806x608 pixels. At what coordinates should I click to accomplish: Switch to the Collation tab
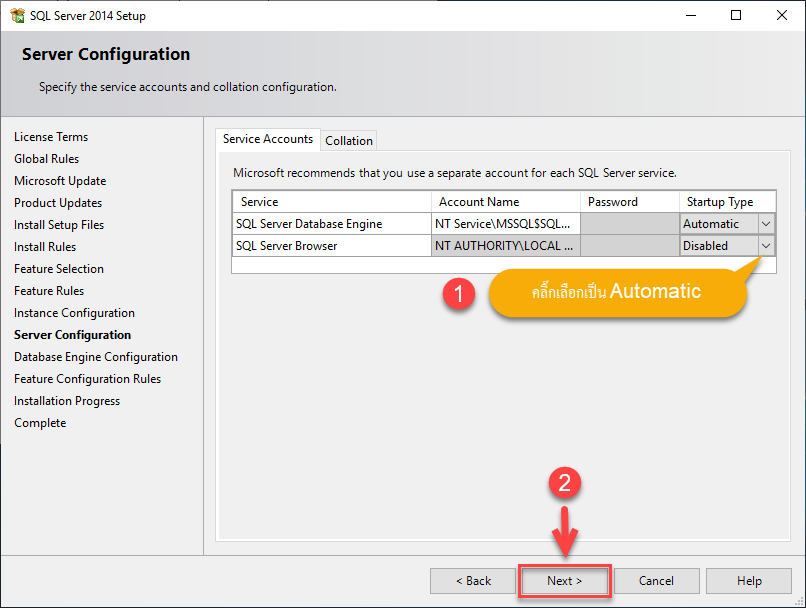click(x=349, y=140)
